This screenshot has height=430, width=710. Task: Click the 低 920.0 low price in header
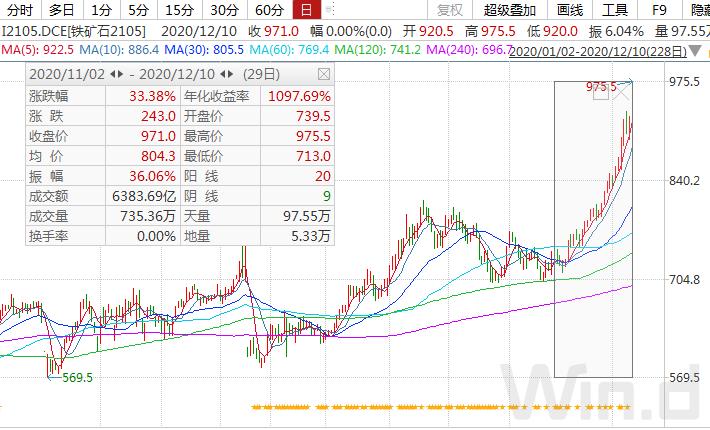(x=552, y=31)
